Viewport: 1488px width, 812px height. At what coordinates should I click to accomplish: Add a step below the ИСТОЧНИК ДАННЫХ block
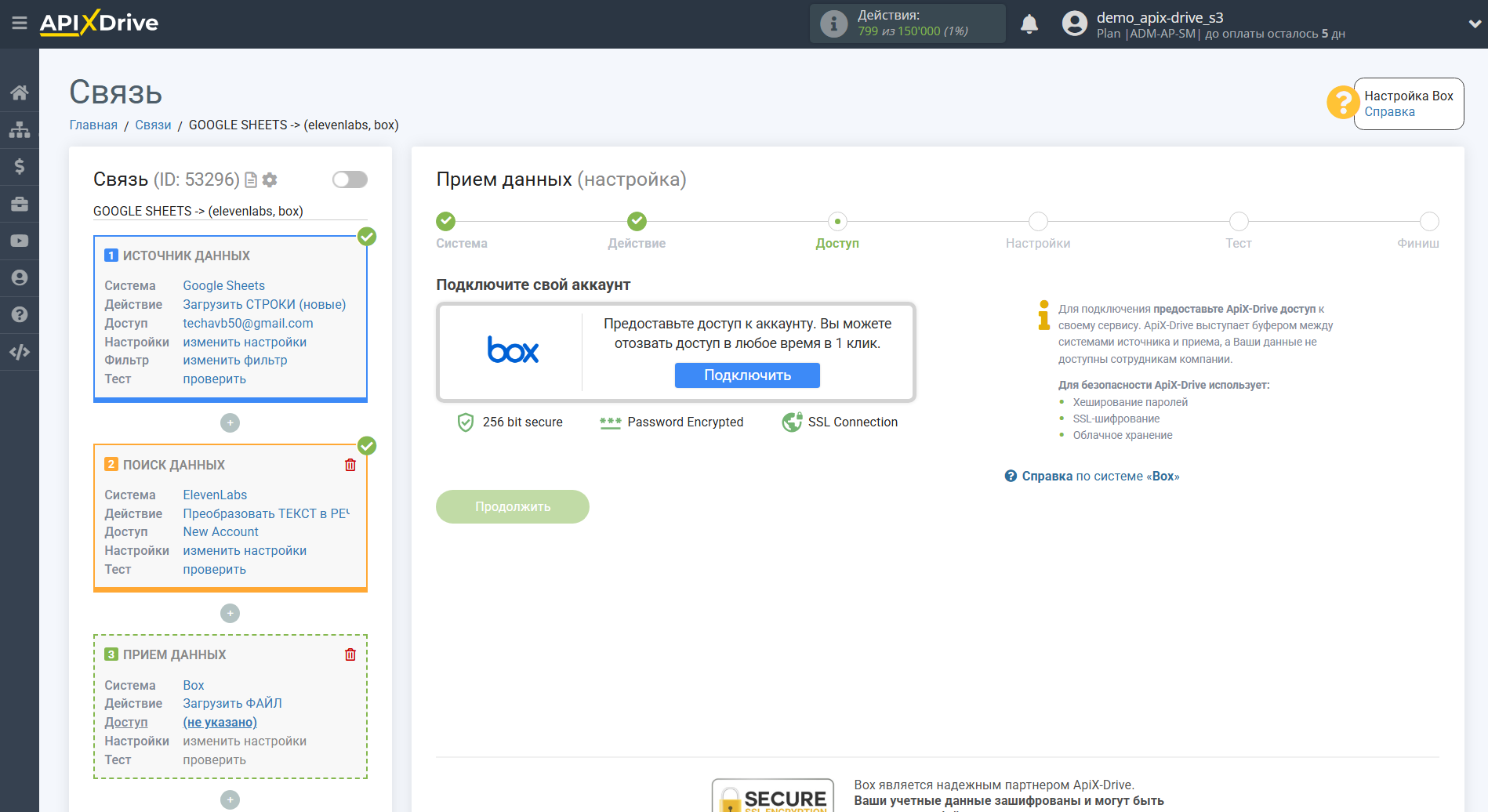(x=230, y=423)
